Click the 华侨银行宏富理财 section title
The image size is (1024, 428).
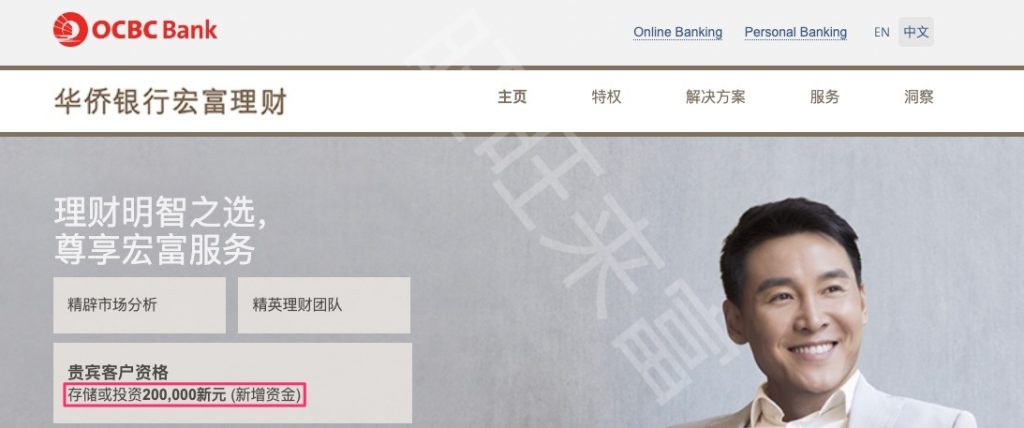170,101
